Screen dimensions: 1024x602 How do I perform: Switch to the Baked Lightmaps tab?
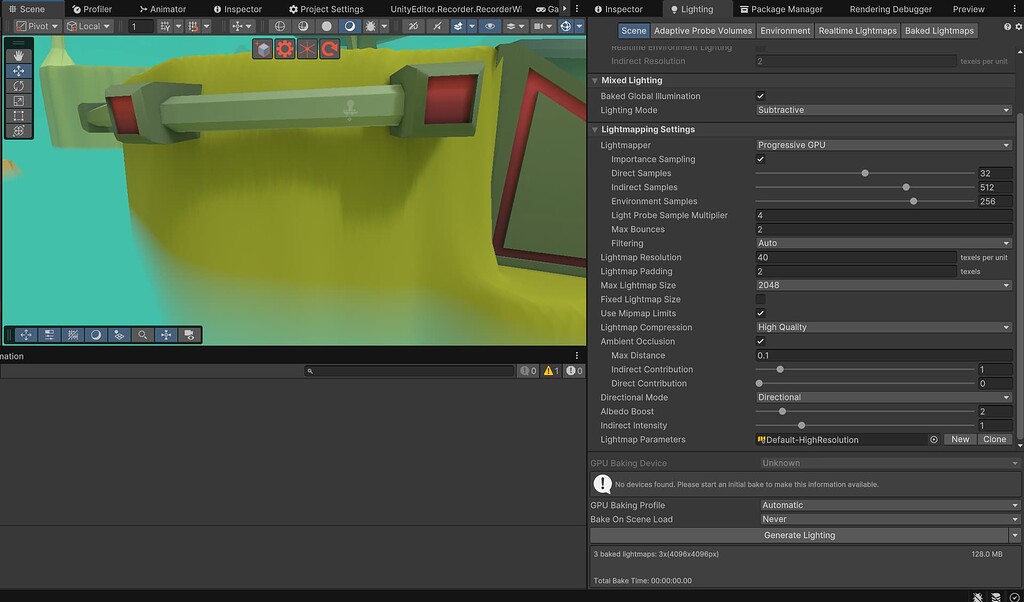click(938, 30)
